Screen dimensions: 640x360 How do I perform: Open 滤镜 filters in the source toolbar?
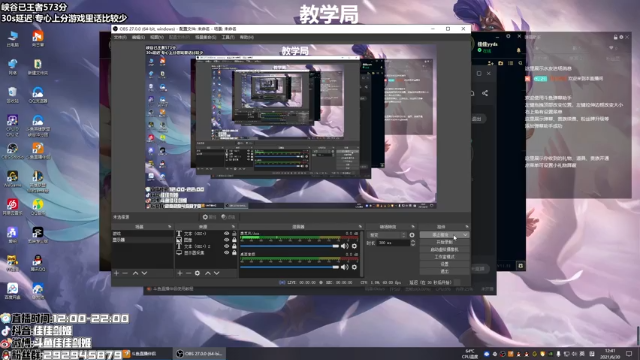(x=228, y=217)
